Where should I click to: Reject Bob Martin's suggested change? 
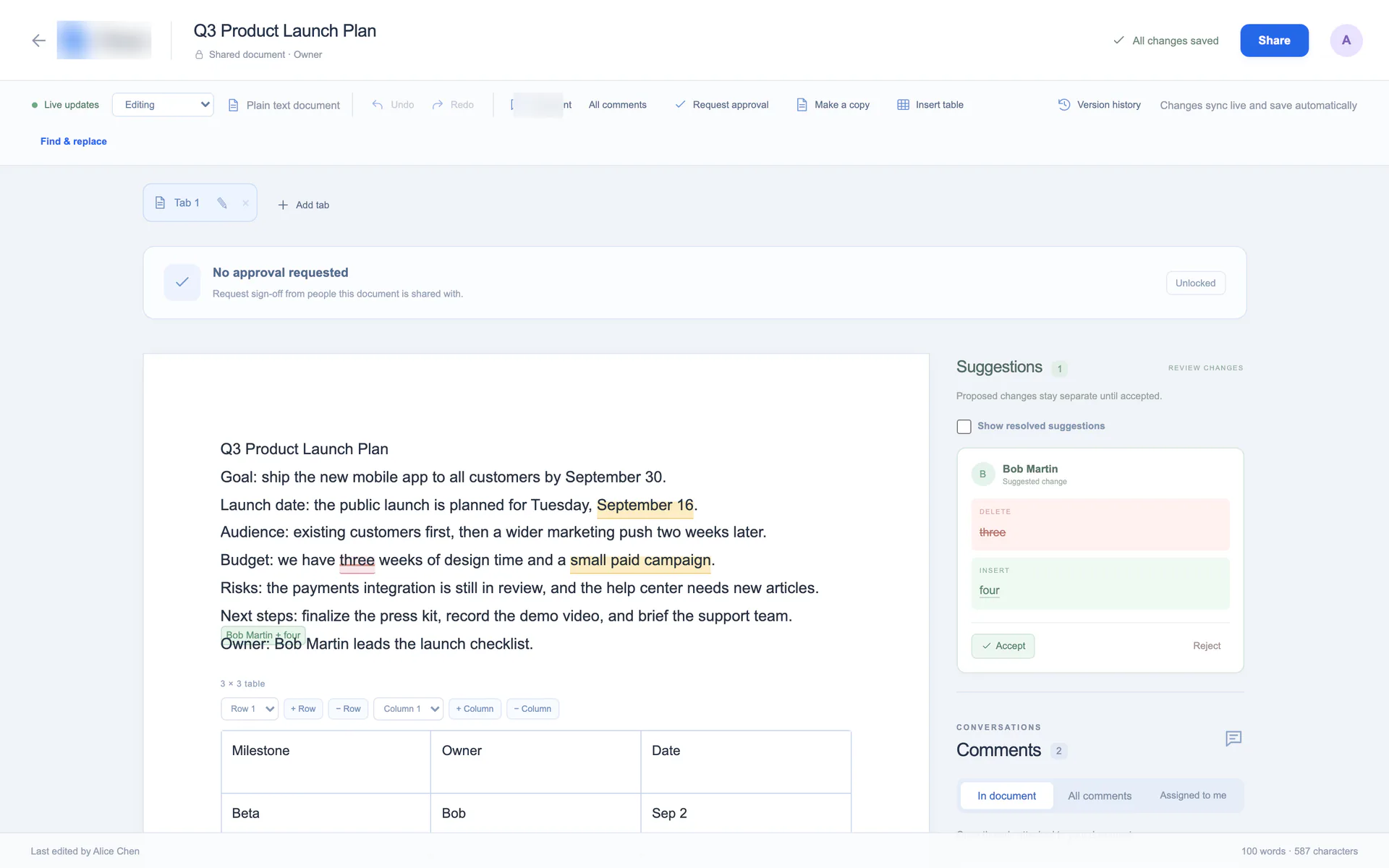click(1207, 646)
